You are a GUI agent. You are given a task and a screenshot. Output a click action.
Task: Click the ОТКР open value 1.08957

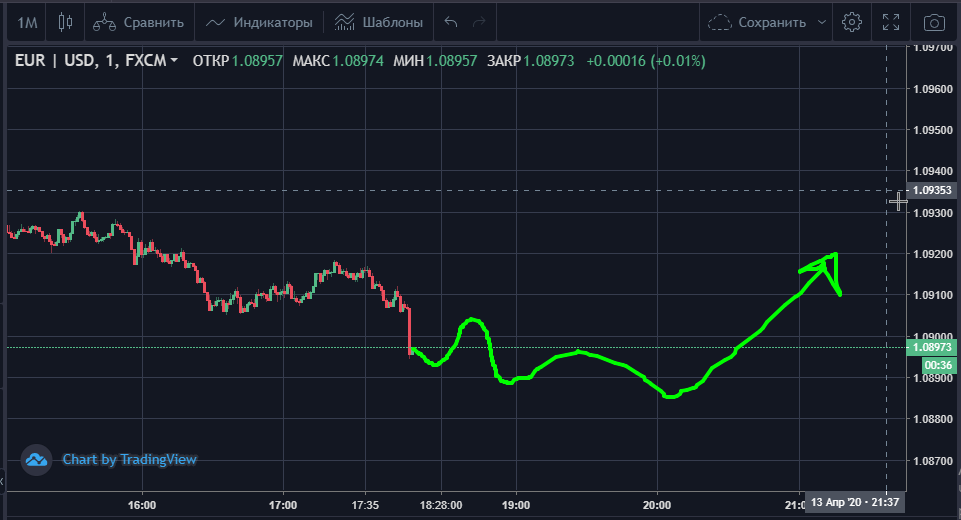tap(257, 61)
